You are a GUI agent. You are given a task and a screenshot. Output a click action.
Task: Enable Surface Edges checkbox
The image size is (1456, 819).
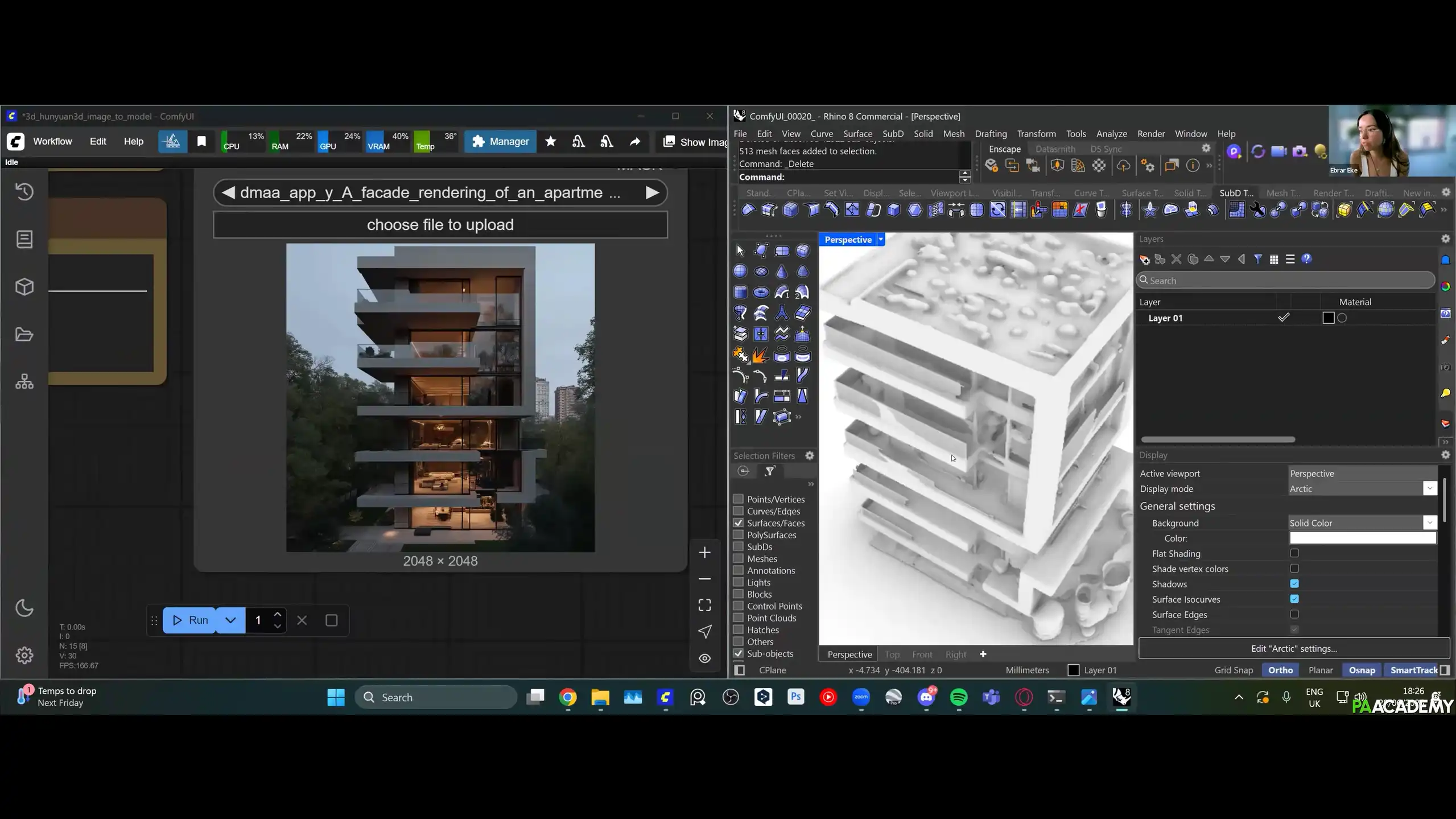click(1294, 614)
